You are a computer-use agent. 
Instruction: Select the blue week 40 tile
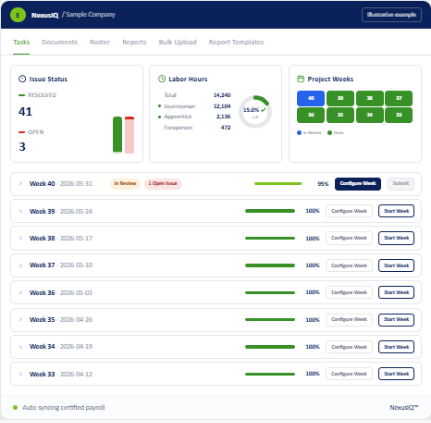(x=311, y=98)
